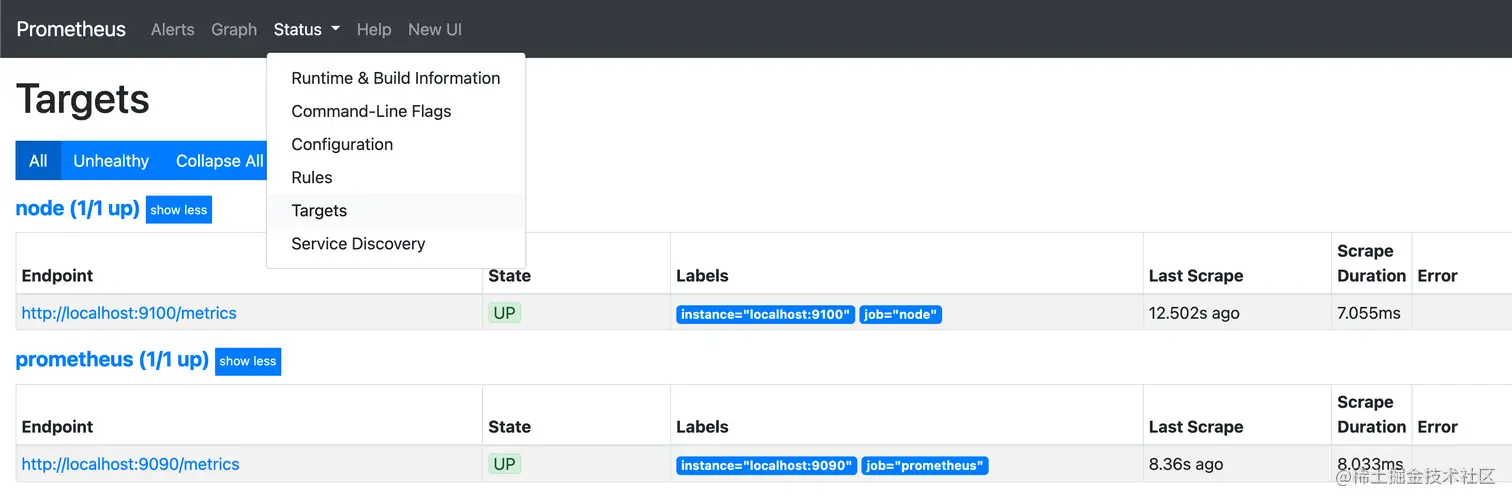This screenshot has height=503, width=1512.
Task: Click Endpoint header in prometheus table
Action: (x=57, y=427)
